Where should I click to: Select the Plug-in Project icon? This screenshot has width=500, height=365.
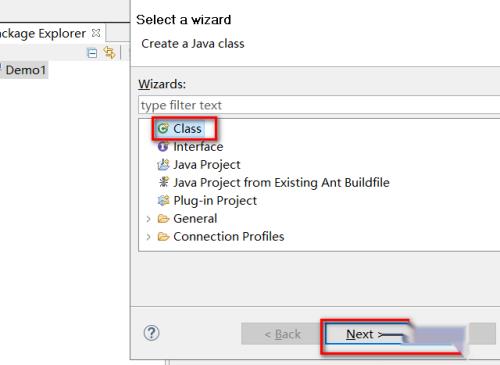coord(163,200)
